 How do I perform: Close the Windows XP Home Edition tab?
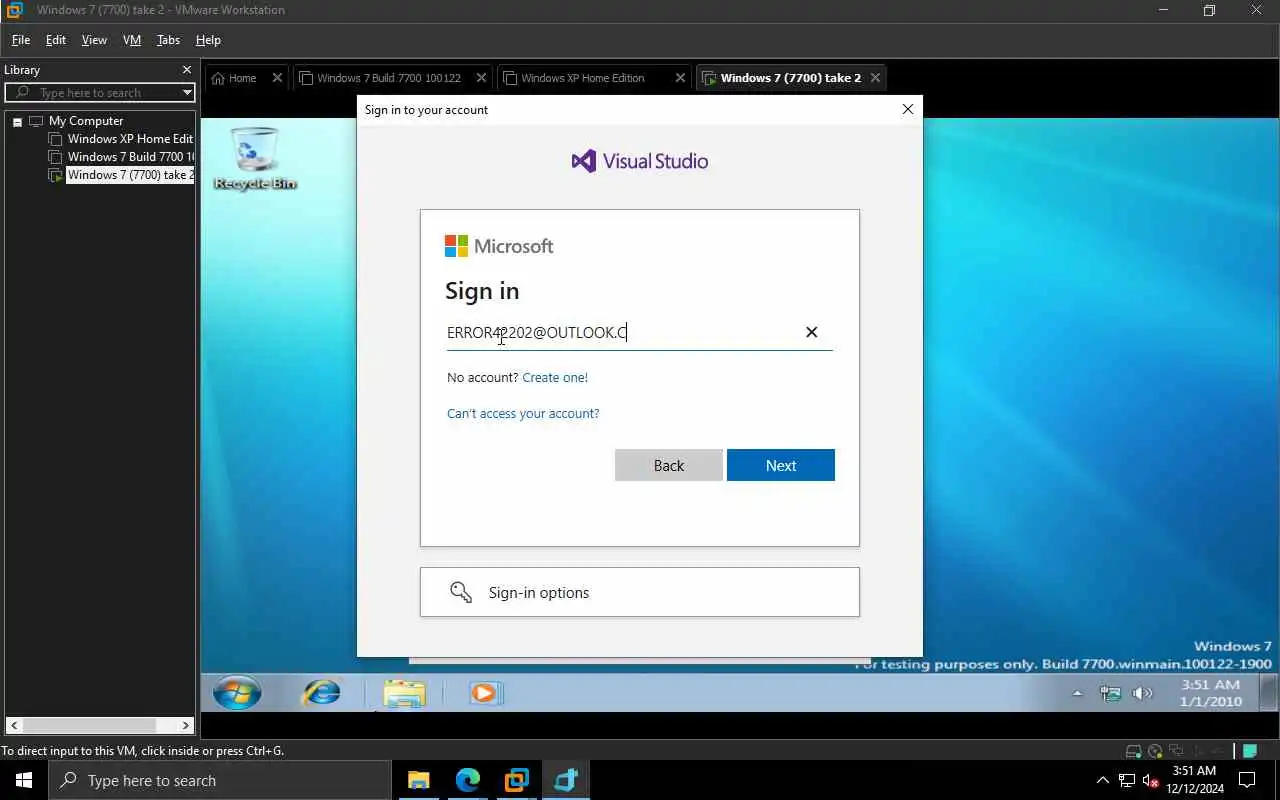(x=680, y=77)
